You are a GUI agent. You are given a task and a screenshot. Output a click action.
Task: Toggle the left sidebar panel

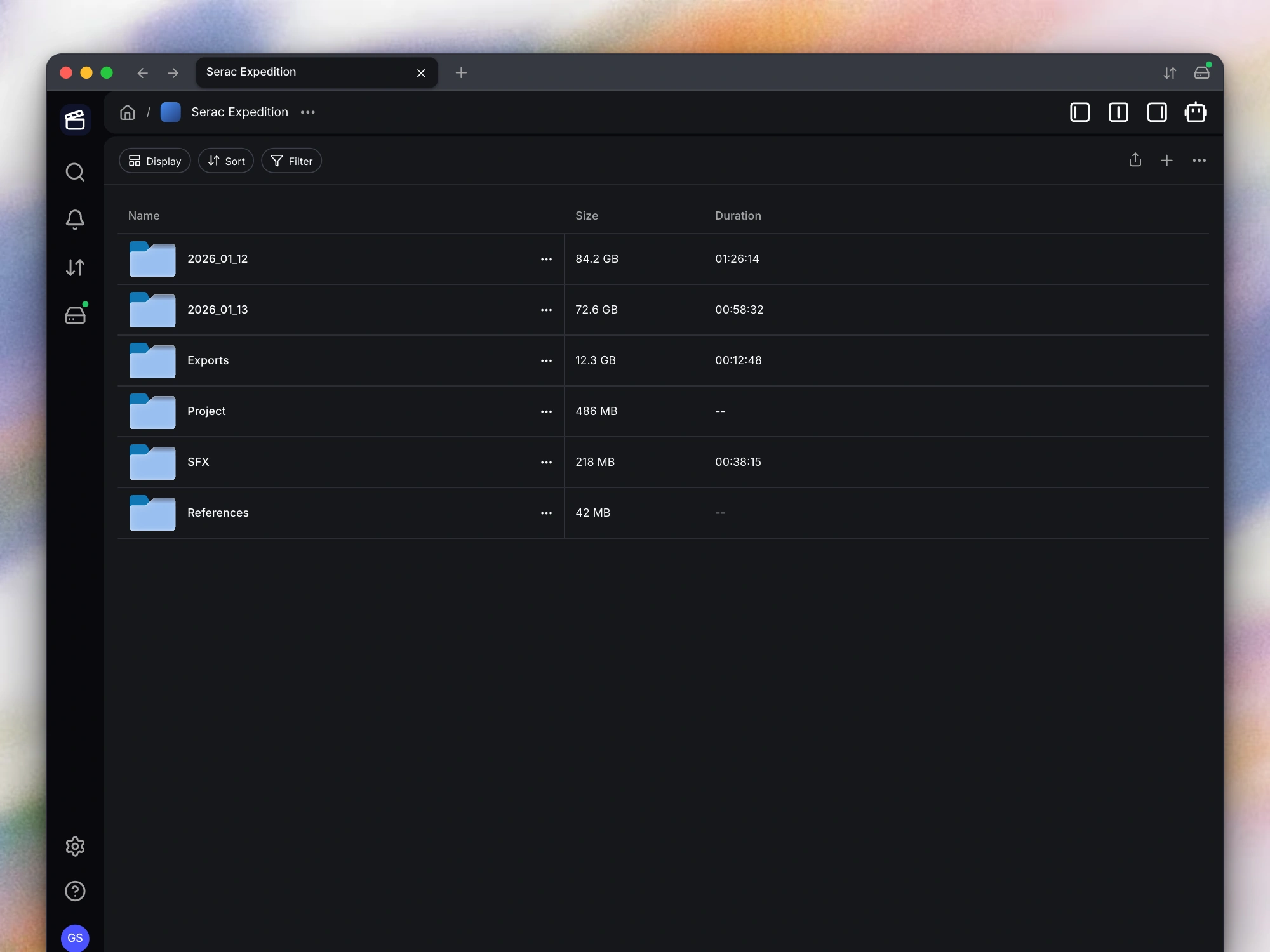(x=1079, y=112)
